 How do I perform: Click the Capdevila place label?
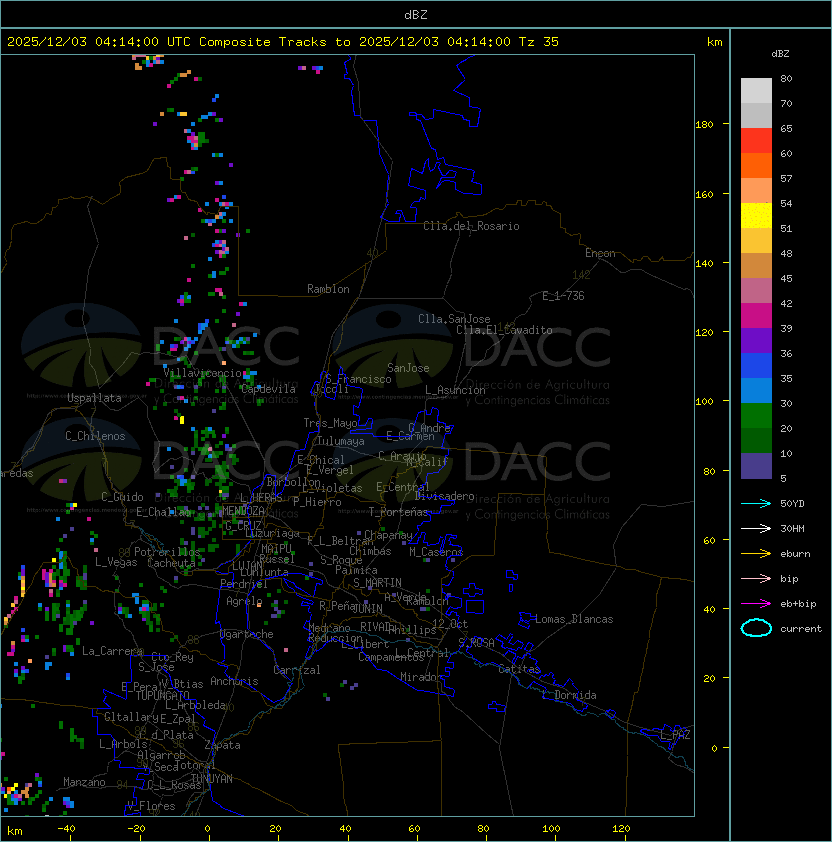(268, 389)
